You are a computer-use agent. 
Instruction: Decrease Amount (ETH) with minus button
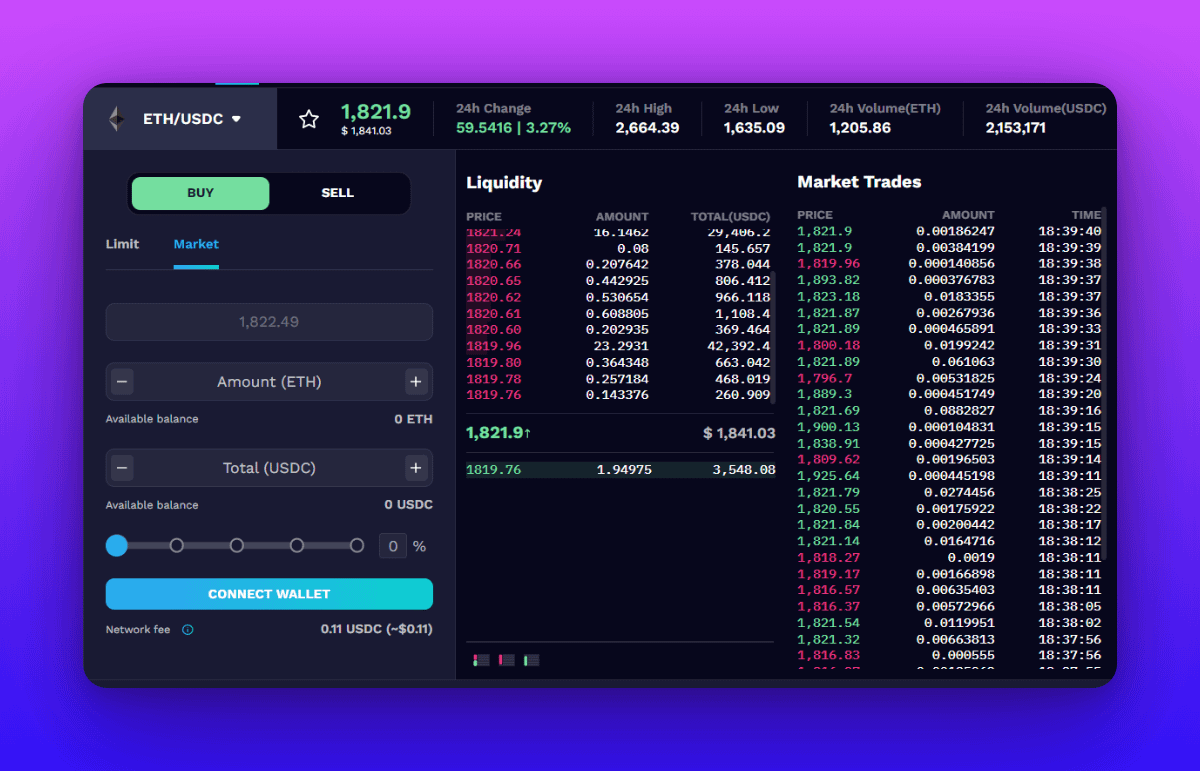pos(122,382)
